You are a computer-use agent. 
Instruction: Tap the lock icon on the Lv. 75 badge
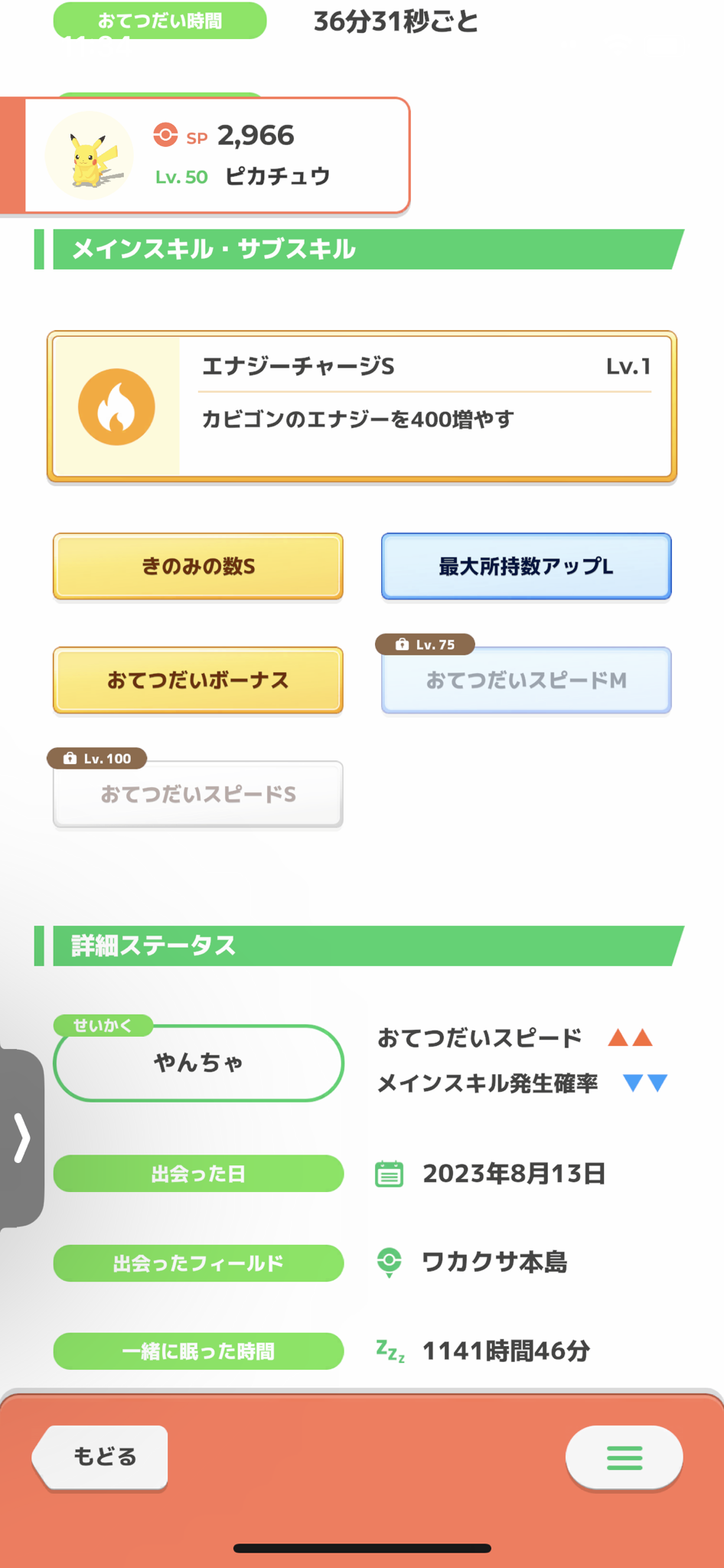402,645
